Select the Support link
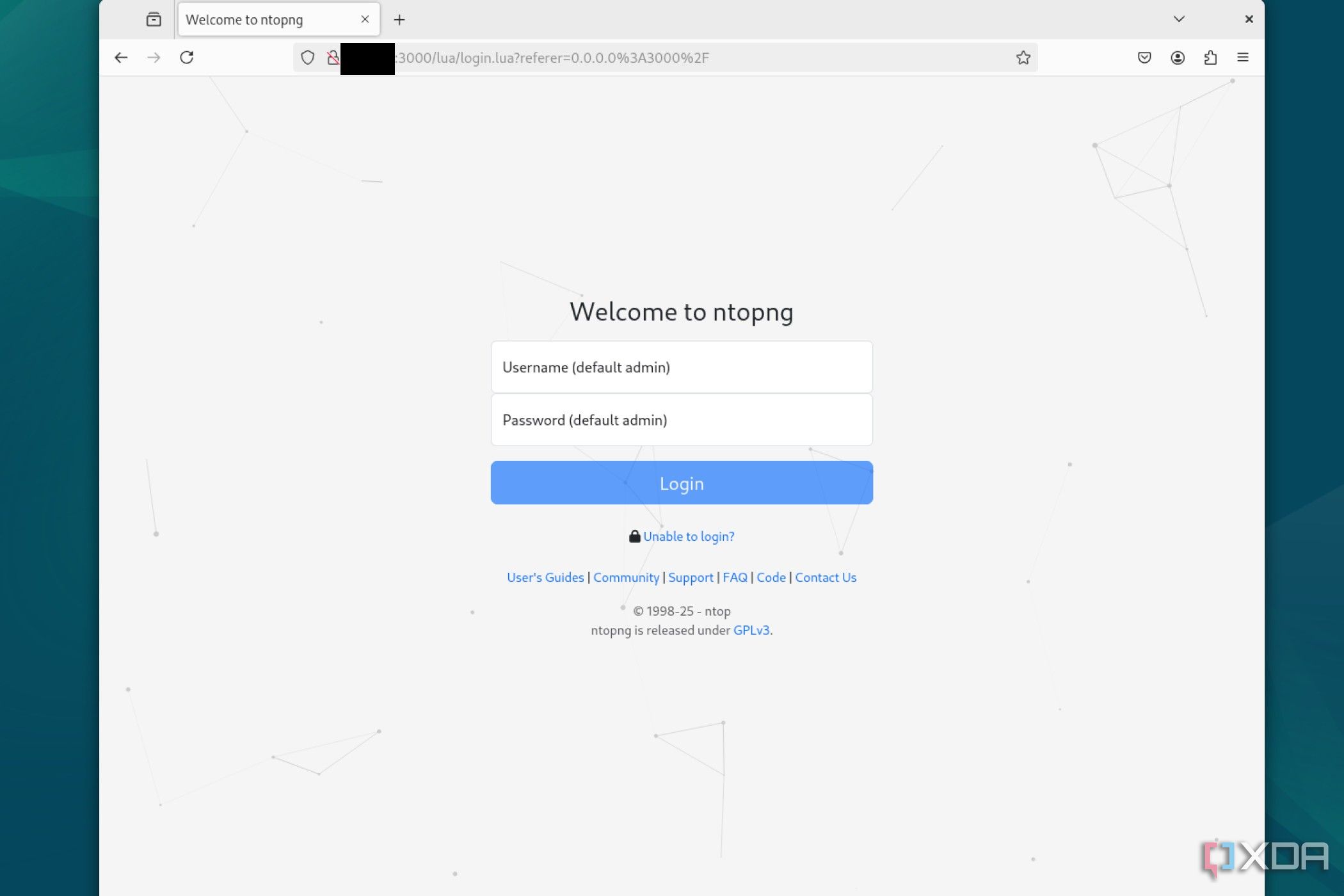This screenshot has height=896, width=1344. (691, 576)
